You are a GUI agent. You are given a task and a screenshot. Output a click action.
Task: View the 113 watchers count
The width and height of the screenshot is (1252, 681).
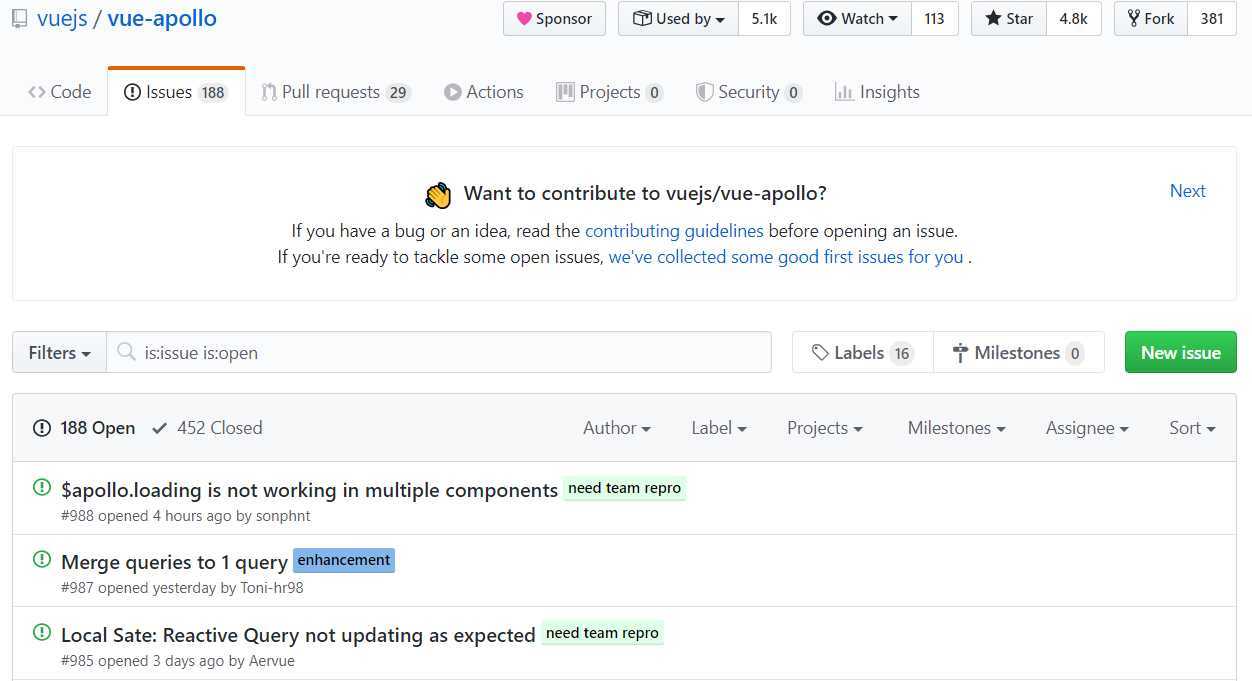pos(935,19)
